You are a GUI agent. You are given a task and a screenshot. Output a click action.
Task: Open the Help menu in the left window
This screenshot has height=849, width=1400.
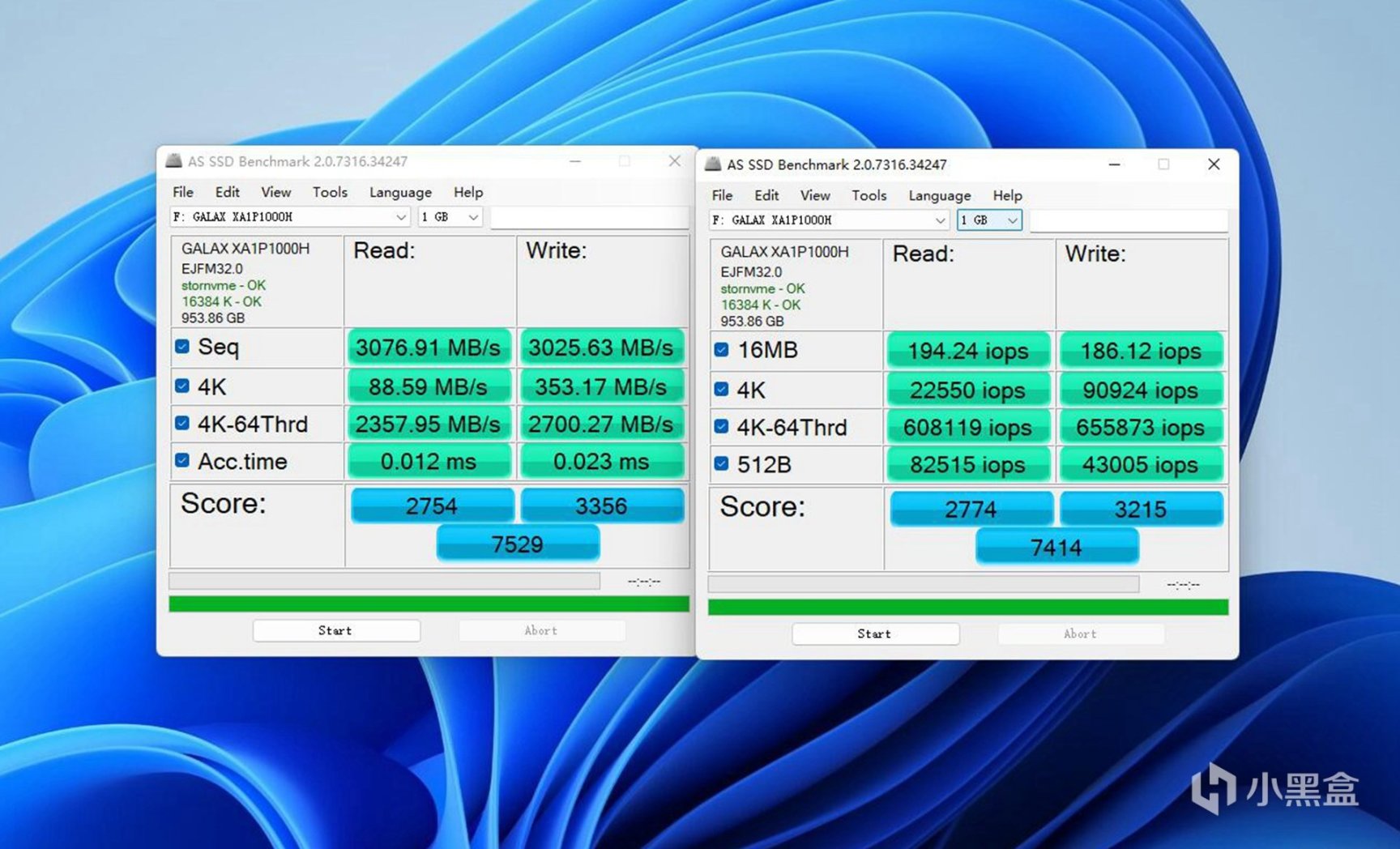(x=468, y=192)
